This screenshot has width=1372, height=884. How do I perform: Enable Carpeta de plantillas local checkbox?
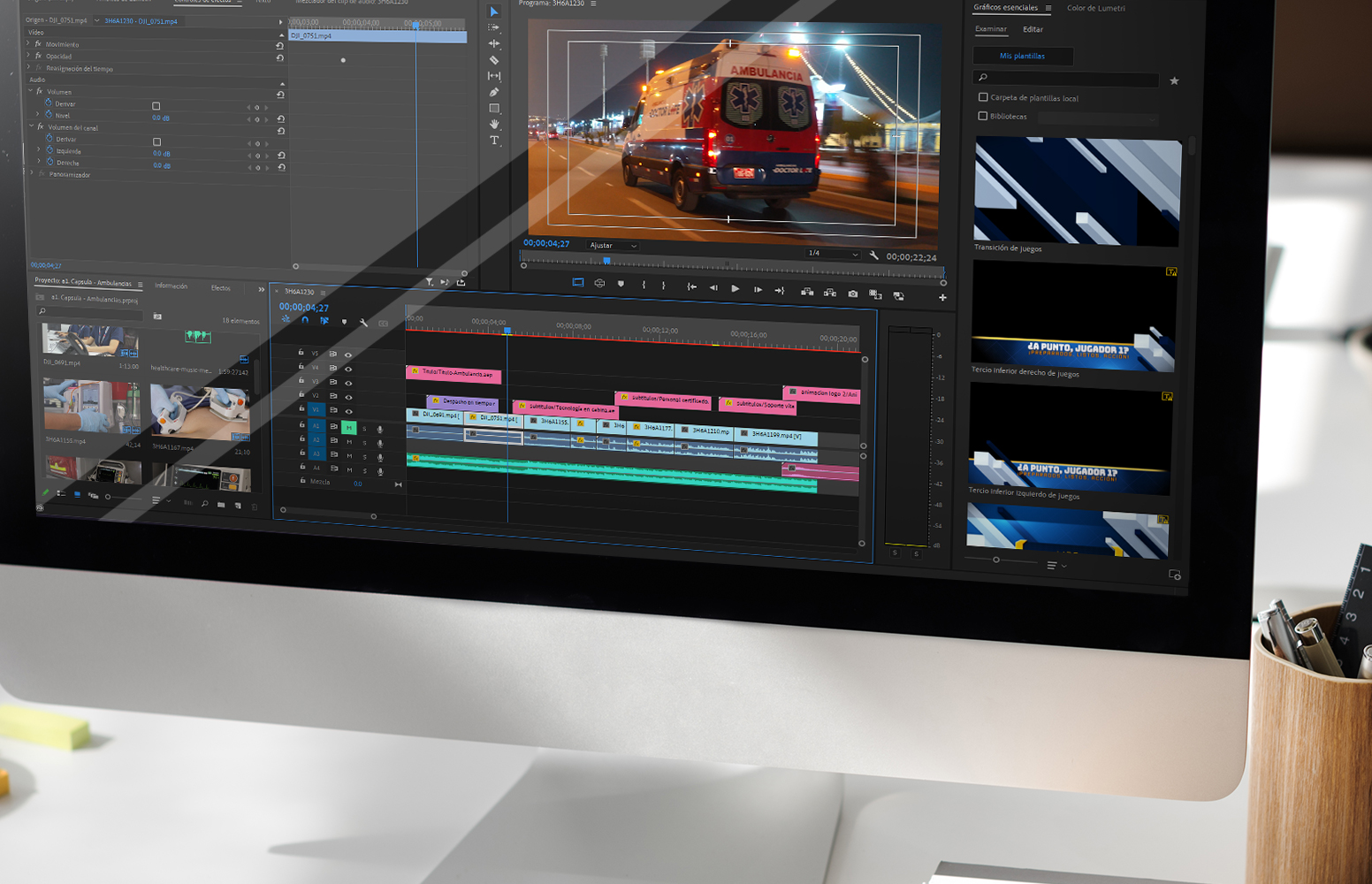point(983,97)
